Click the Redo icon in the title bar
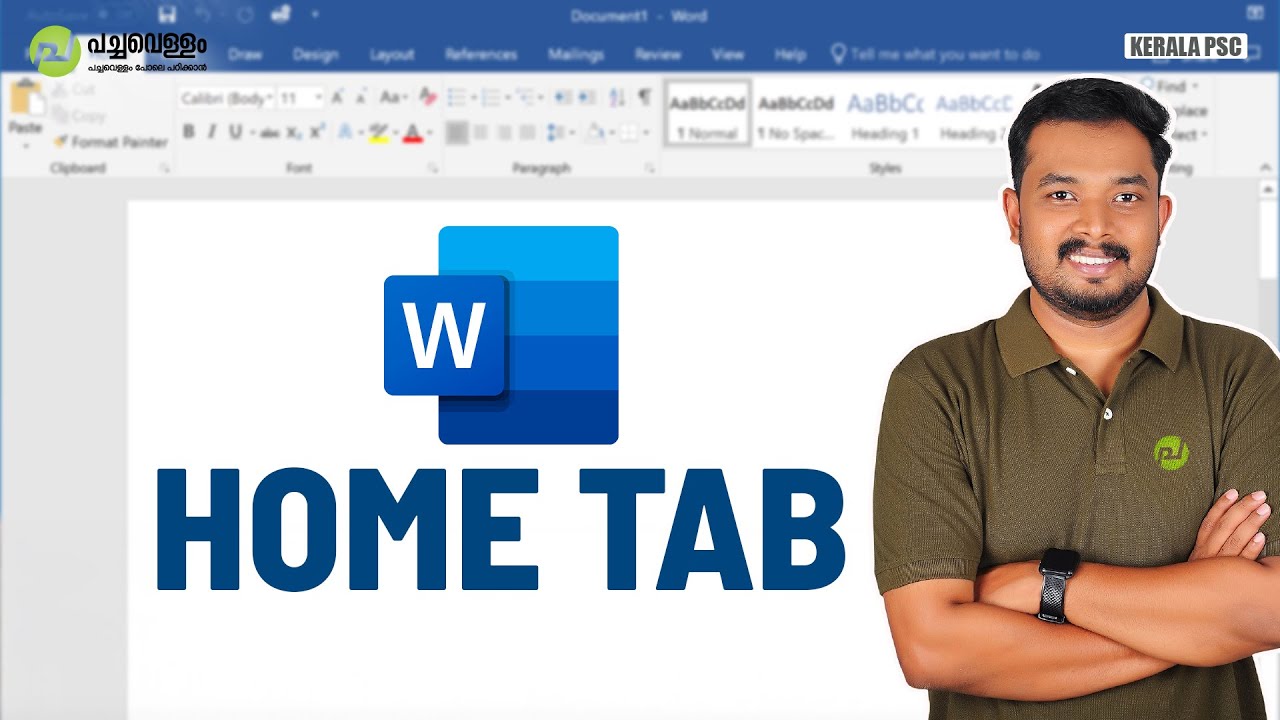1280x720 pixels. pyautogui.click(x=245, y=14)
